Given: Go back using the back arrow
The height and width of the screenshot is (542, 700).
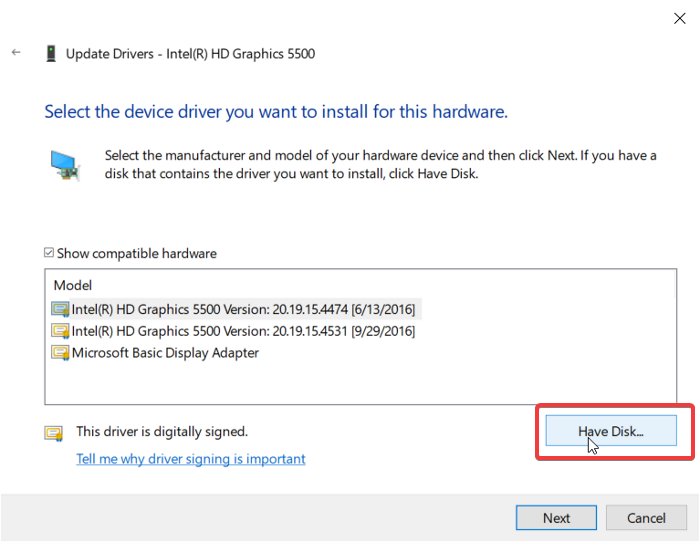Looking at the screenshot, I should click(16, 53).
